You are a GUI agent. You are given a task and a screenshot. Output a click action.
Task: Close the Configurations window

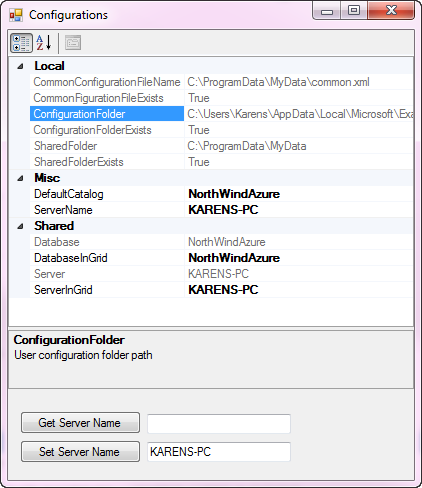(391, 11)
